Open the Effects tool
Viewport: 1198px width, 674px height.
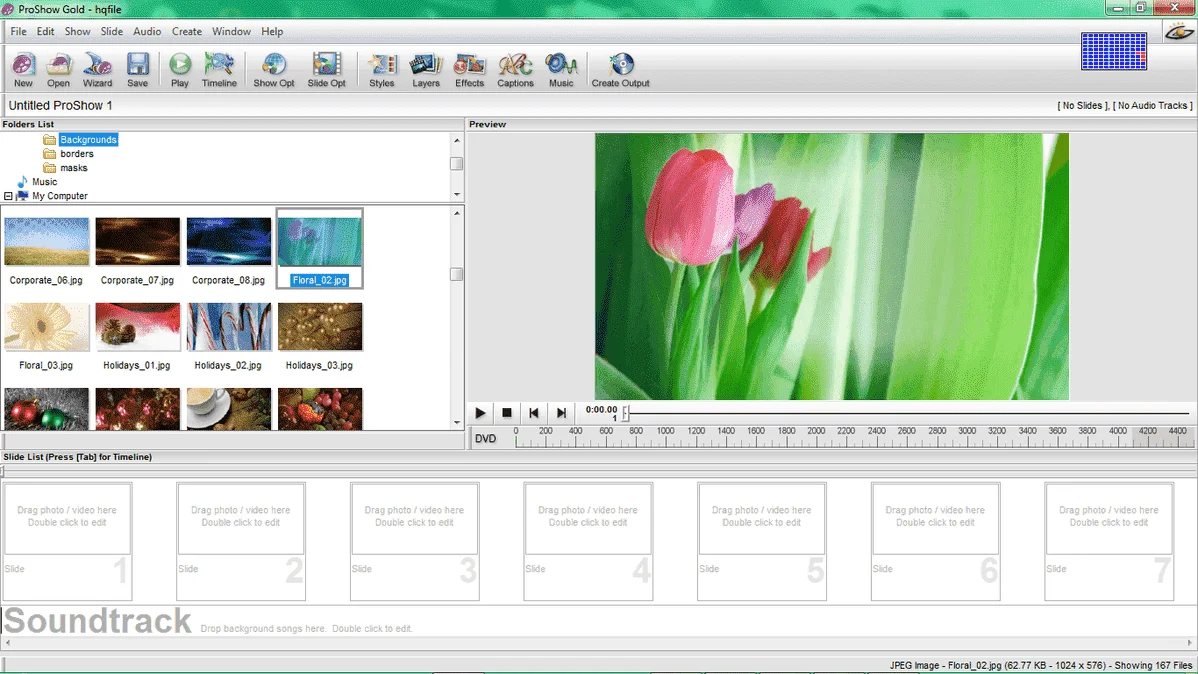[x=469, y=70]
